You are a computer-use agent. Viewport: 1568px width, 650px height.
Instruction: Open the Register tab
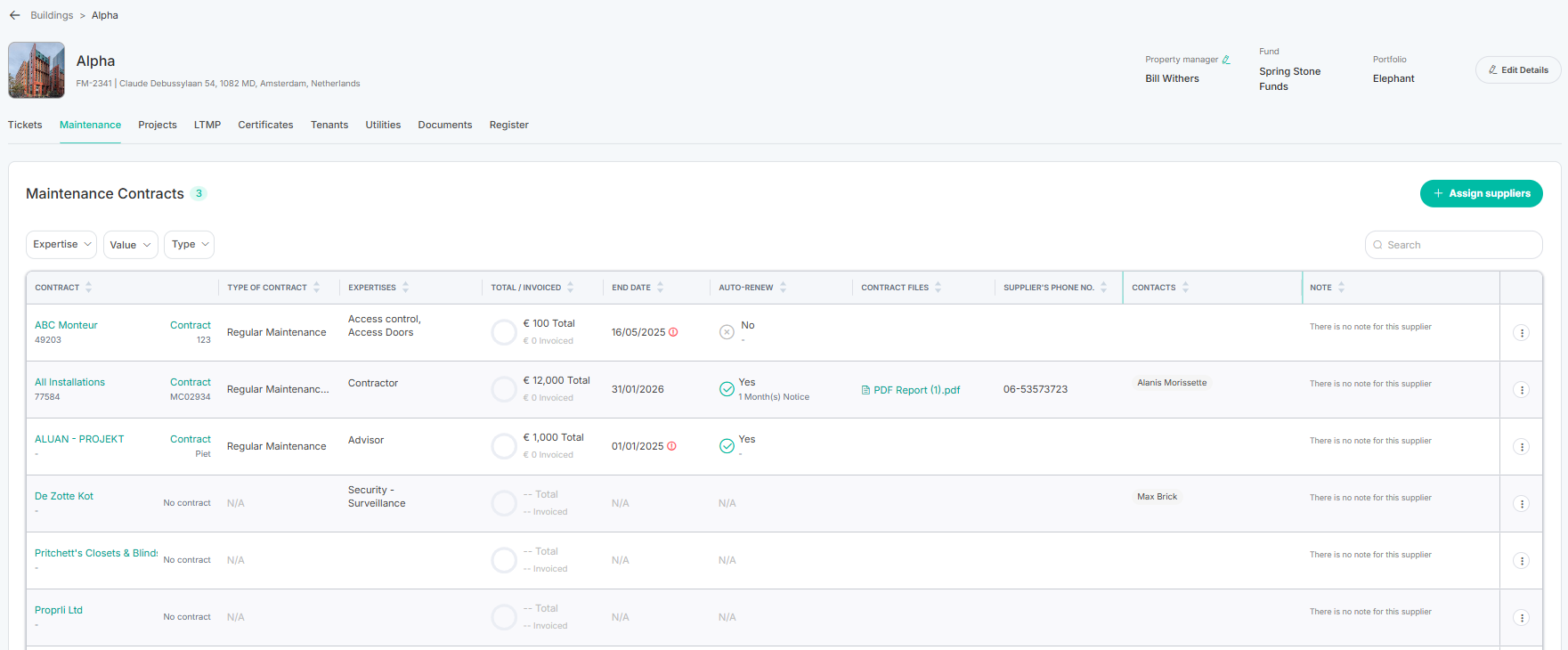pyautogui.click(x=509, y=125)
